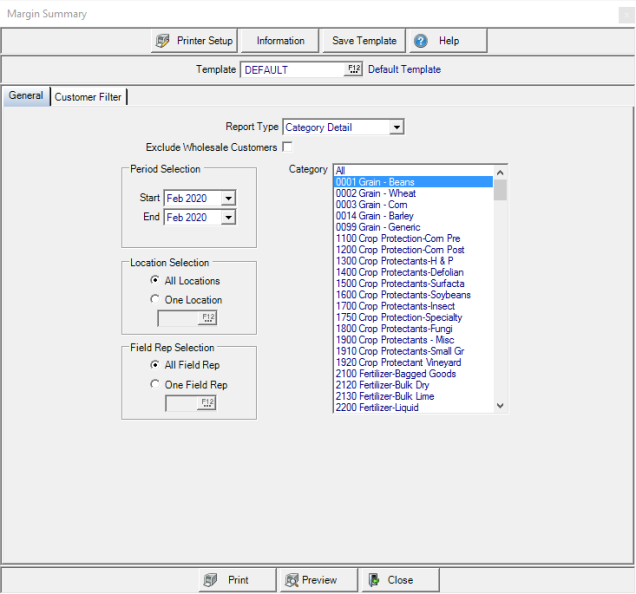636x594 pixels.
Task: Switch to the General tab
Action: pos(26,96)
